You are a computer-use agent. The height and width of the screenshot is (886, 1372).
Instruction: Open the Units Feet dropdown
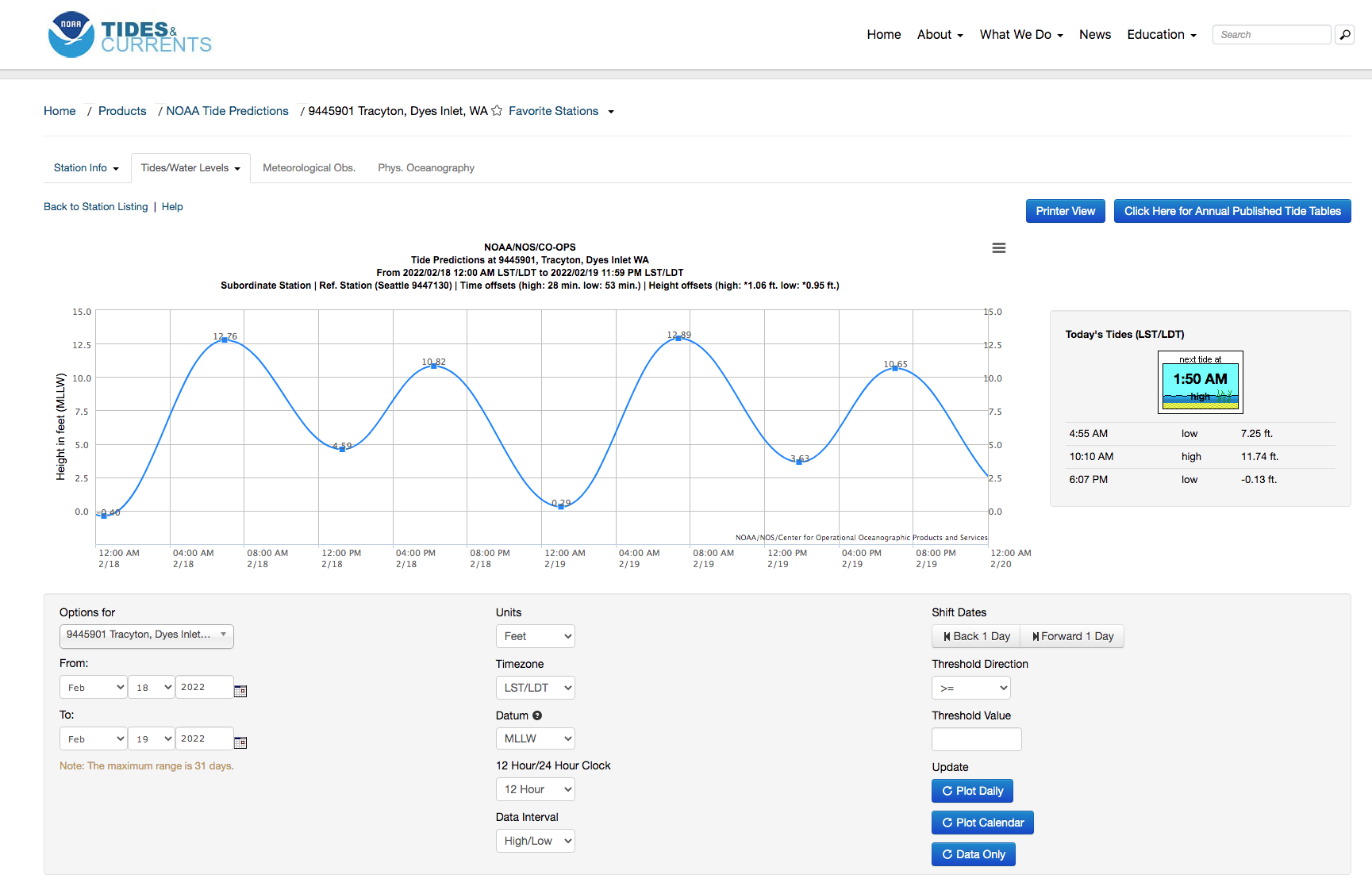click(x=536, y=636)
